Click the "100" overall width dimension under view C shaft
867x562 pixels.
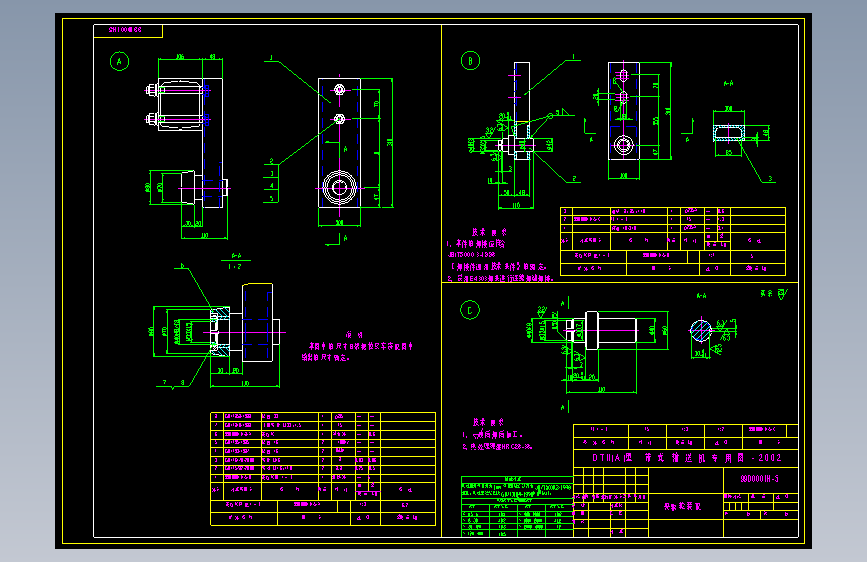(602, 389)
